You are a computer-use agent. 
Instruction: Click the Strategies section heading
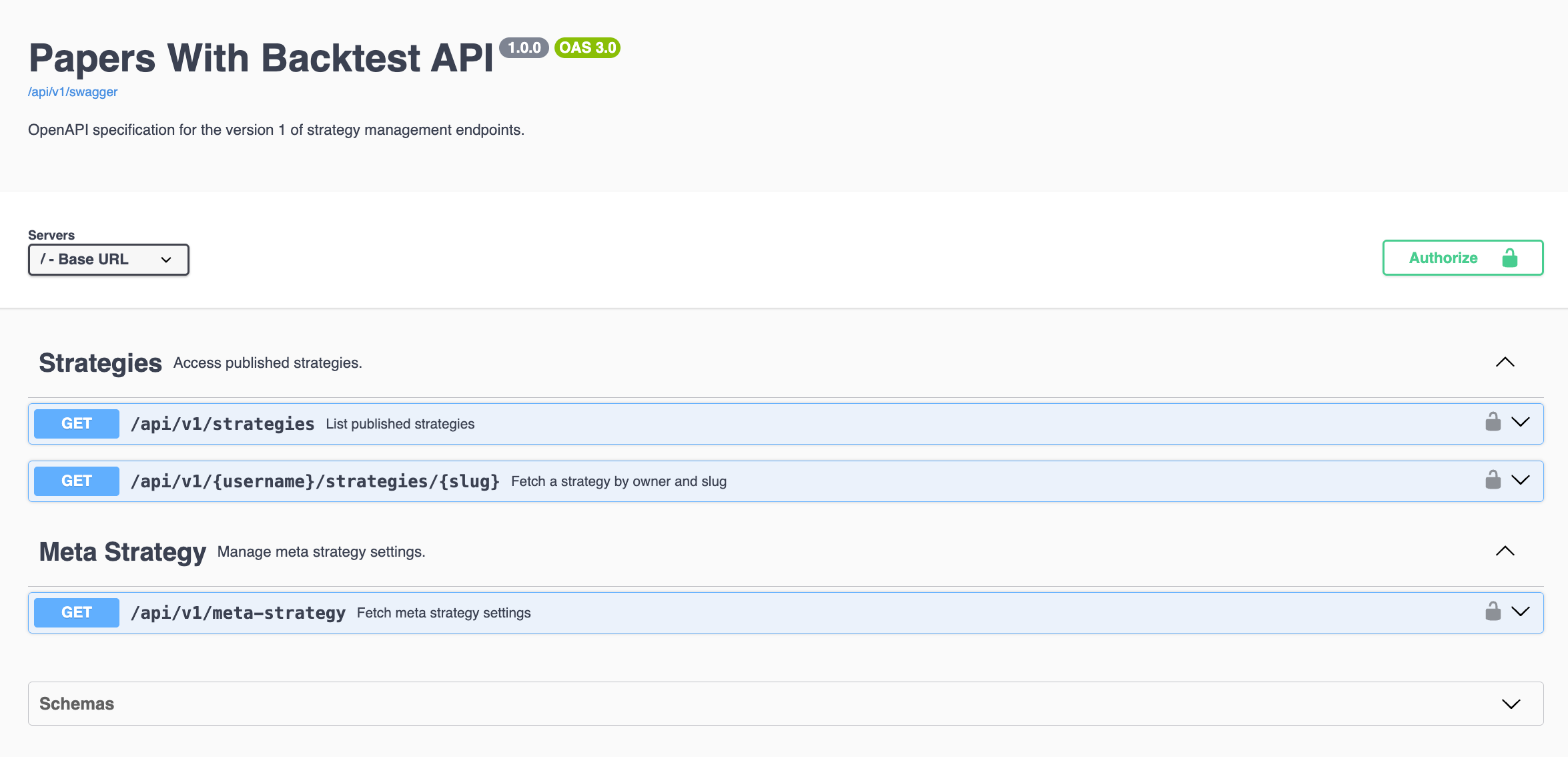point(100,363)
